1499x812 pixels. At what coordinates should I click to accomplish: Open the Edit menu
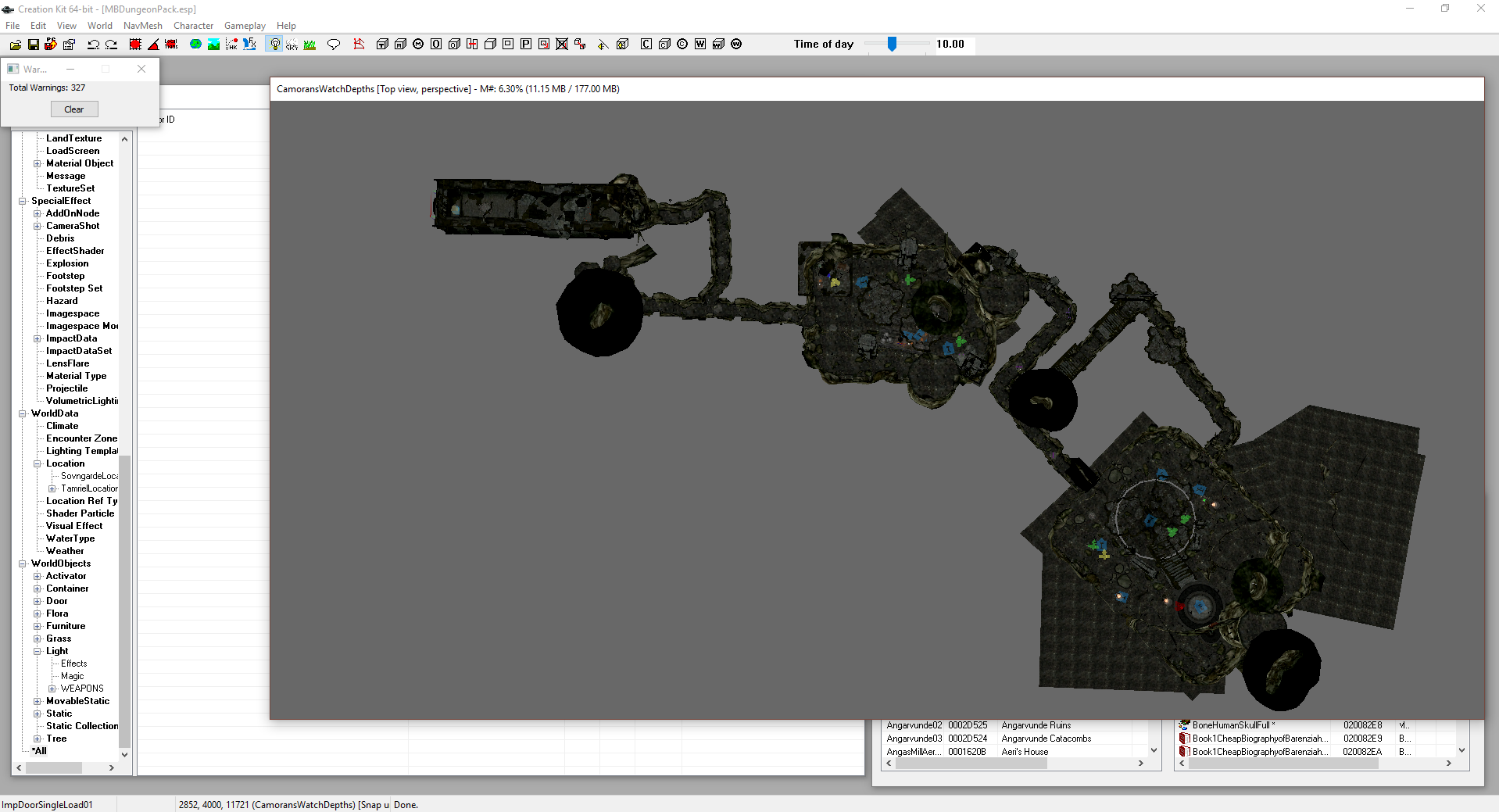pyautogui.click(x=38, y=26)
